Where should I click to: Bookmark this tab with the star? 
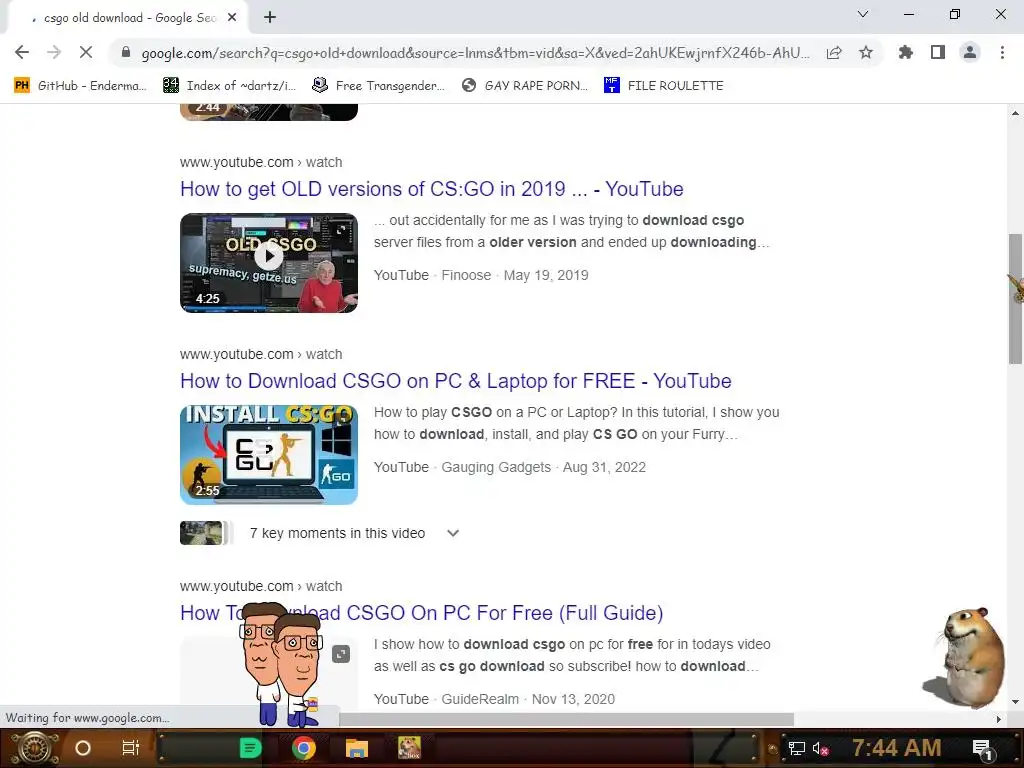[x=866, y=52]
